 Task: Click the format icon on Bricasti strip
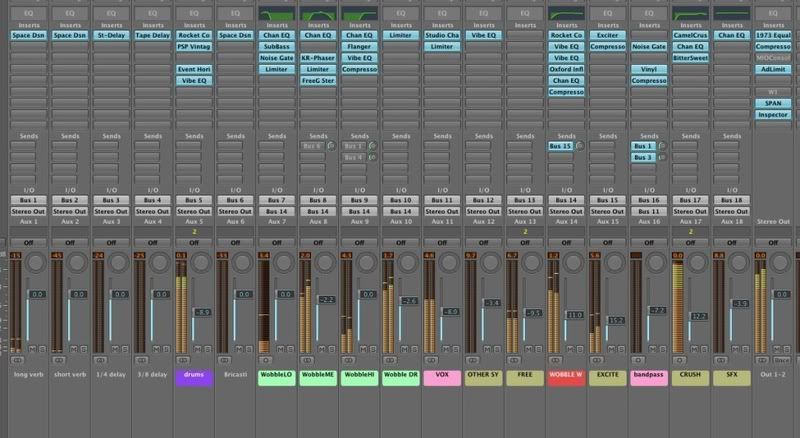[224, 360]
